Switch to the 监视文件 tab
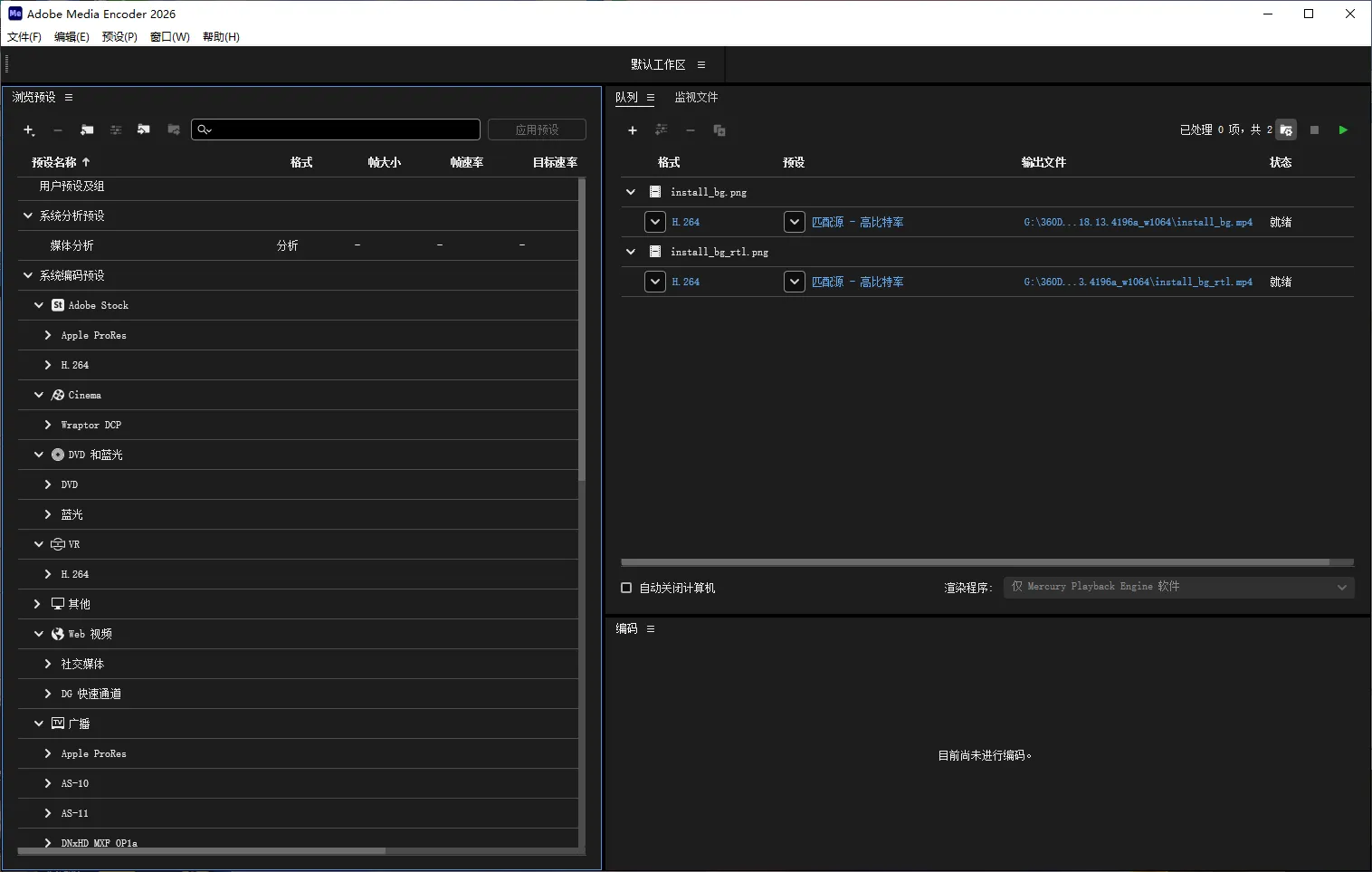The width and height of the screenshot is (1372, 872). tap(696, 97)
